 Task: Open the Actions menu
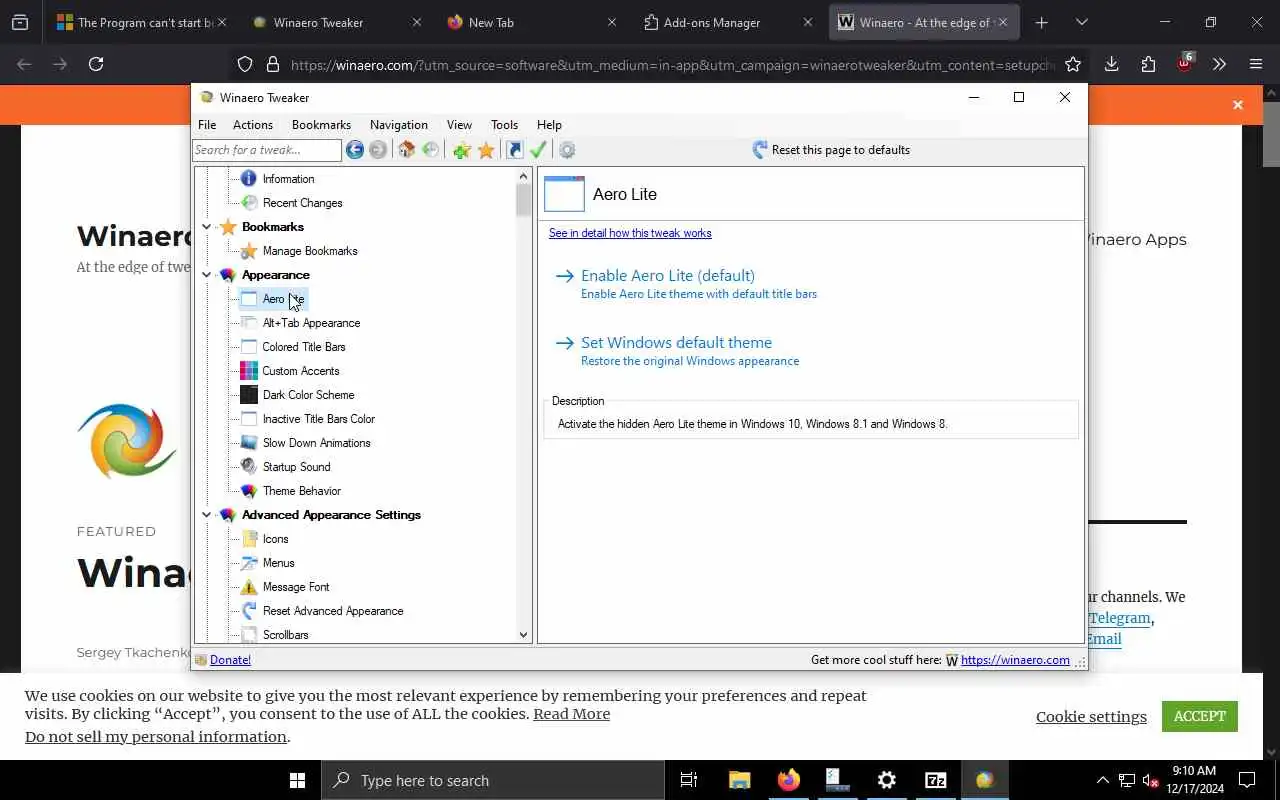click(x=253, y=125)
